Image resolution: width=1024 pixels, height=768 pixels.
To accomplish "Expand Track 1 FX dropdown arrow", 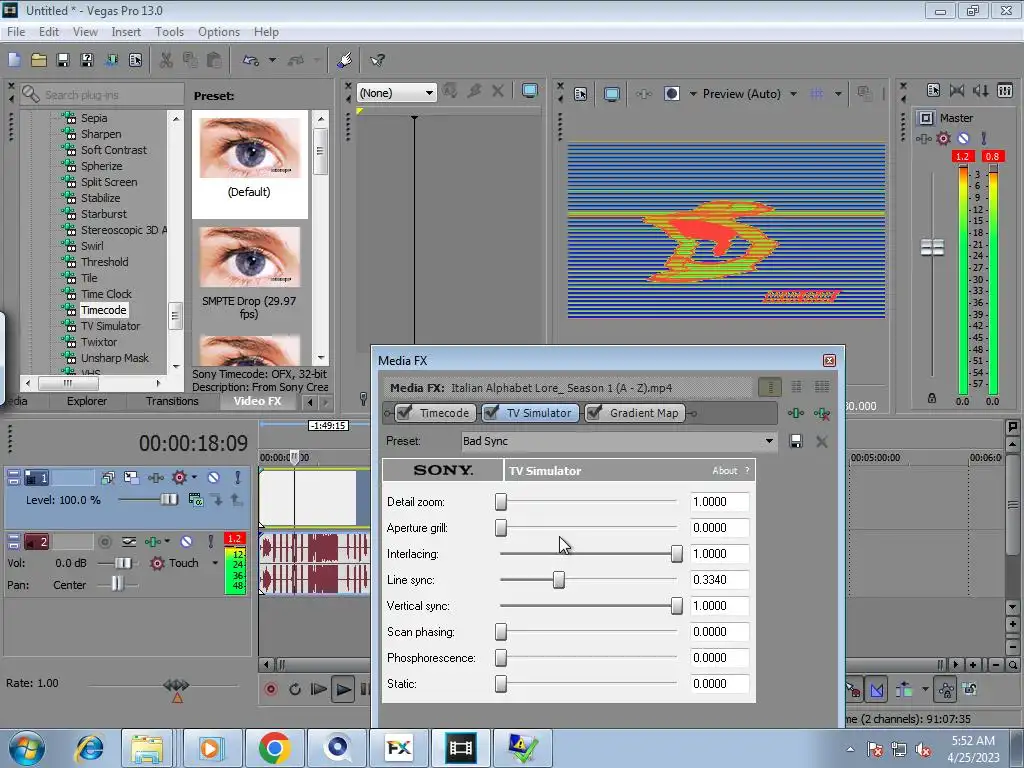I will pyautogui.click(x=195, y=477).
